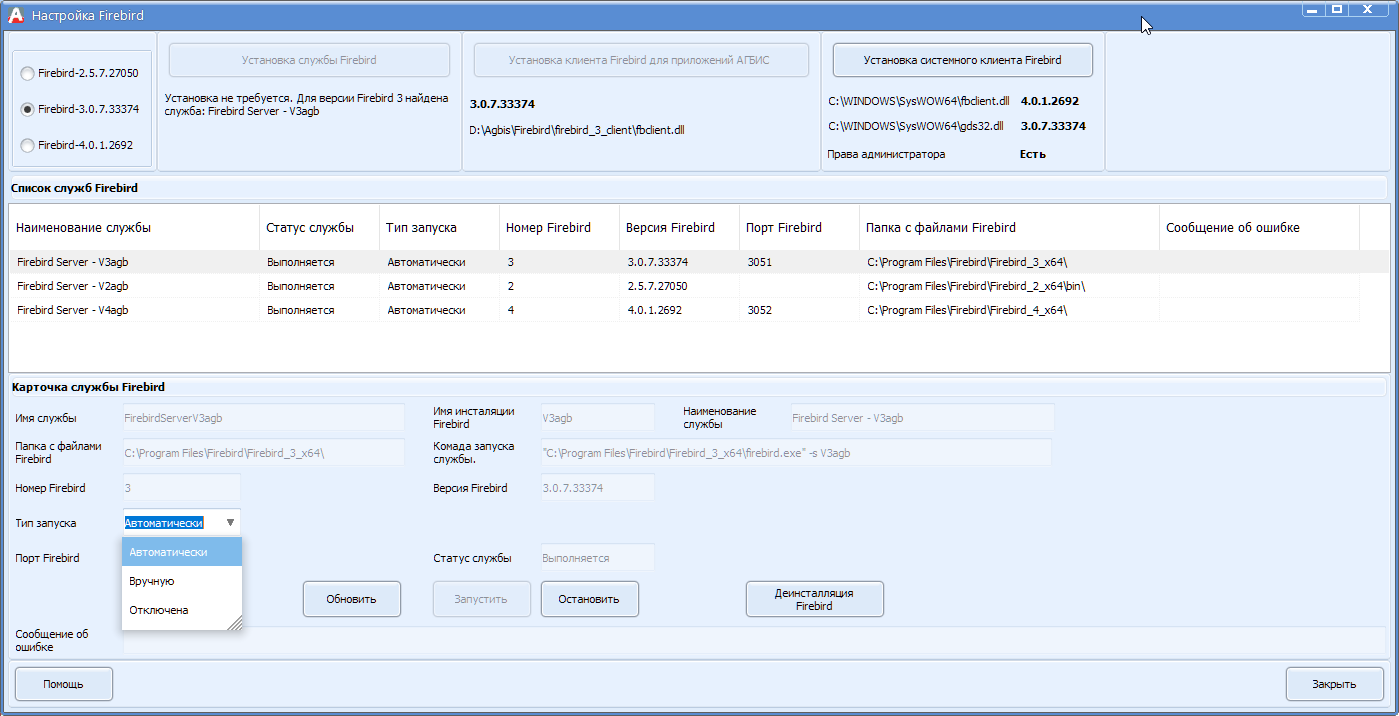Click version cell 2.5.7.27050 in table
The height and width of the screenshot is (716, 1399).
(680, 286)
